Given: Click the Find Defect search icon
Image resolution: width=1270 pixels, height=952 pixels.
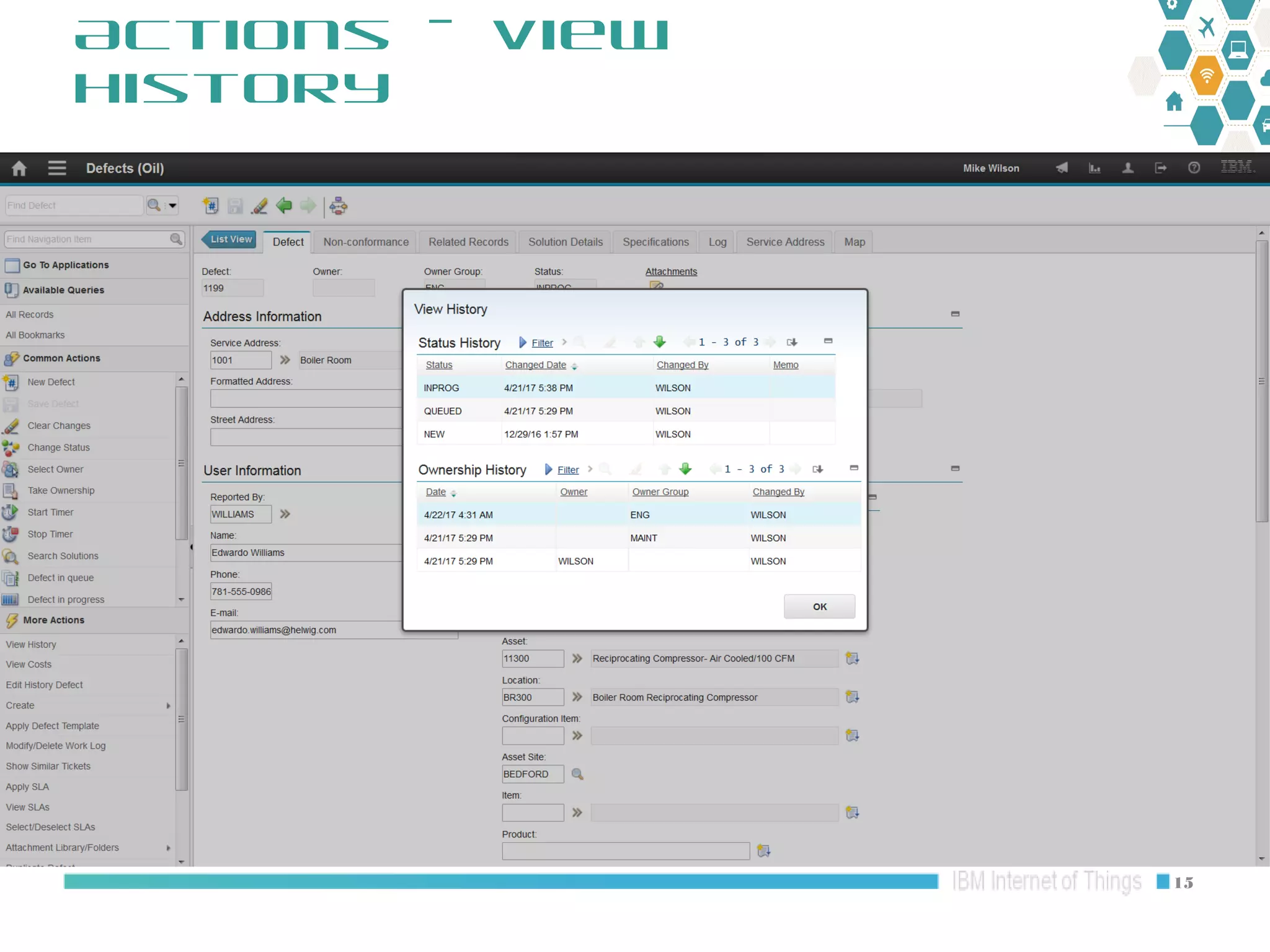Looking at the screenshot, I should [154, 205].
